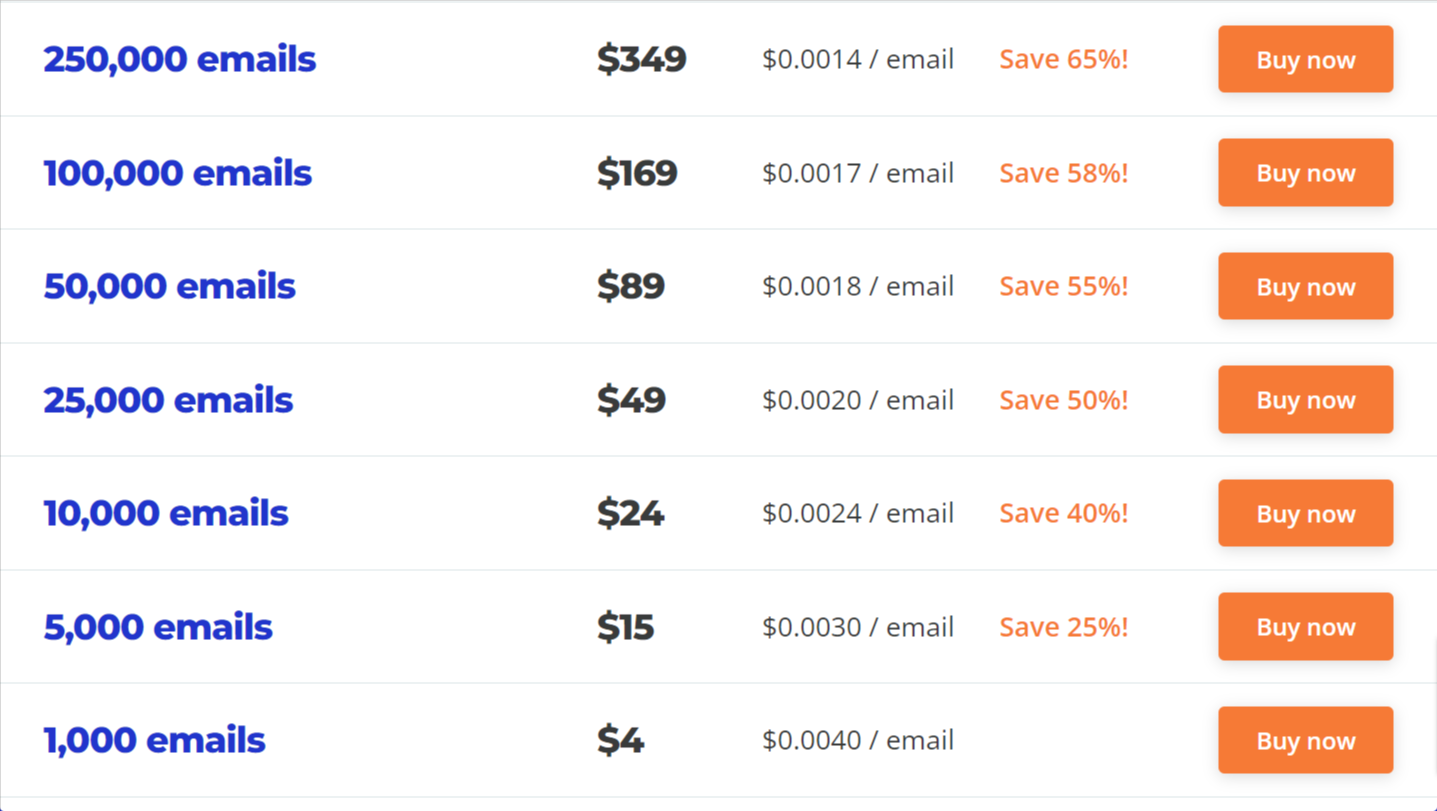Buy the 5,000 emails bundle

[1305, 627]
